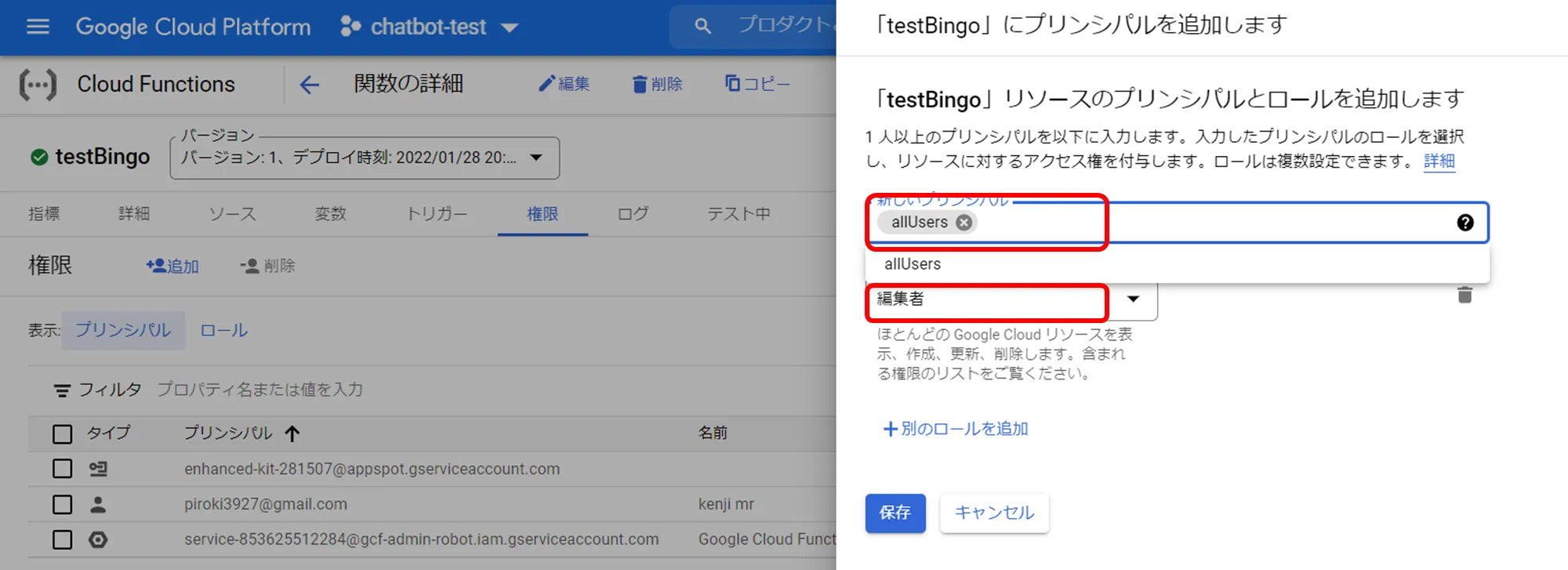Show permissions by ロール
This screenshot has width=1568, height=570.
[224, 330]
